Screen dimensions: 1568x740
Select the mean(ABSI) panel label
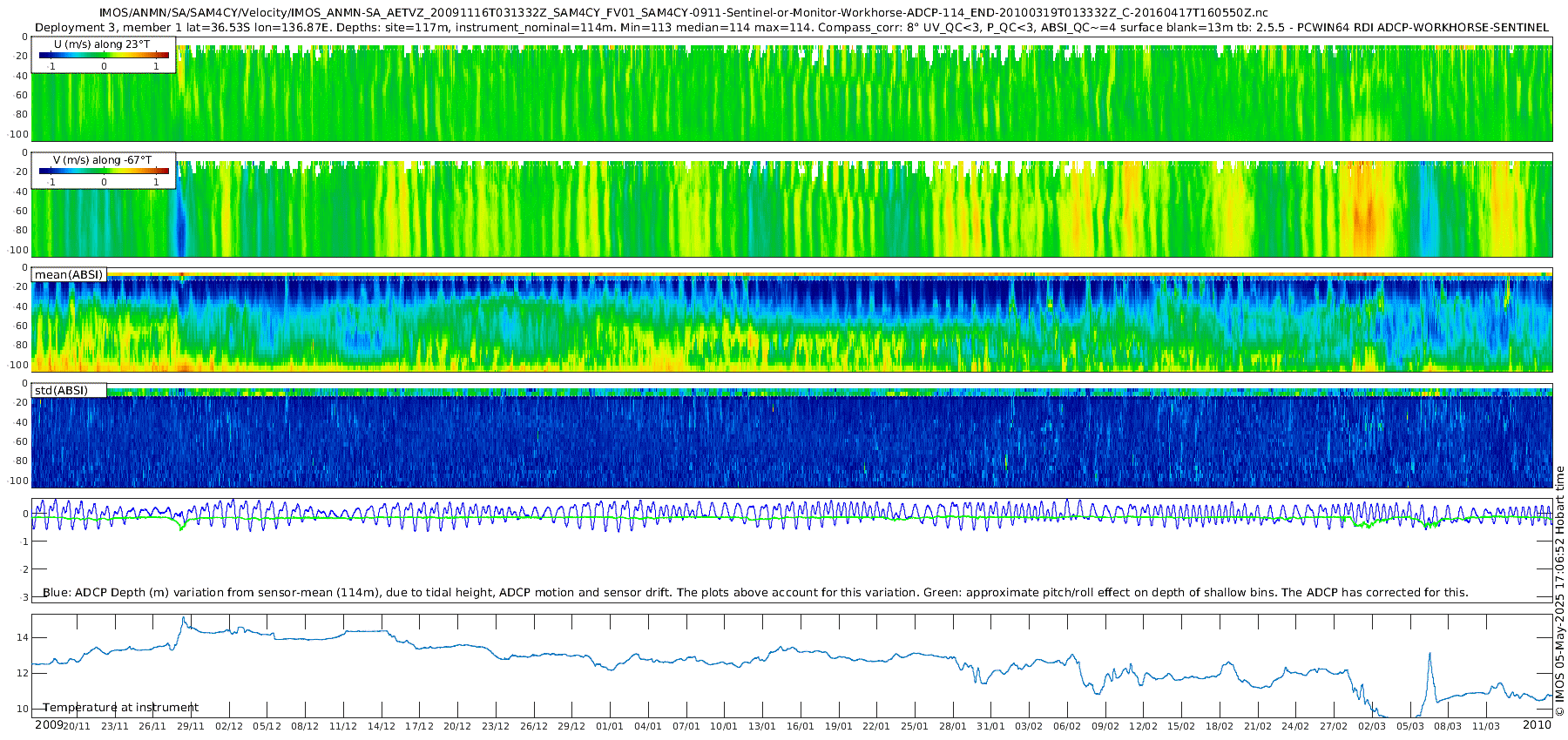(69, 275)
